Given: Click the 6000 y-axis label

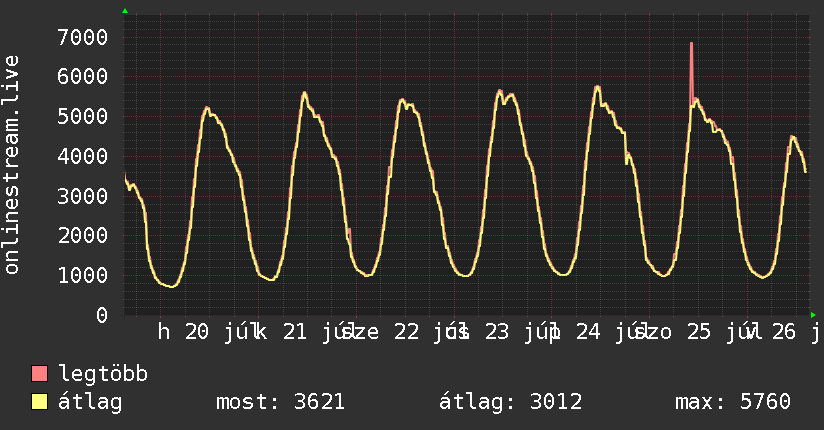Looking at the screenshot, I should [83, 77].
